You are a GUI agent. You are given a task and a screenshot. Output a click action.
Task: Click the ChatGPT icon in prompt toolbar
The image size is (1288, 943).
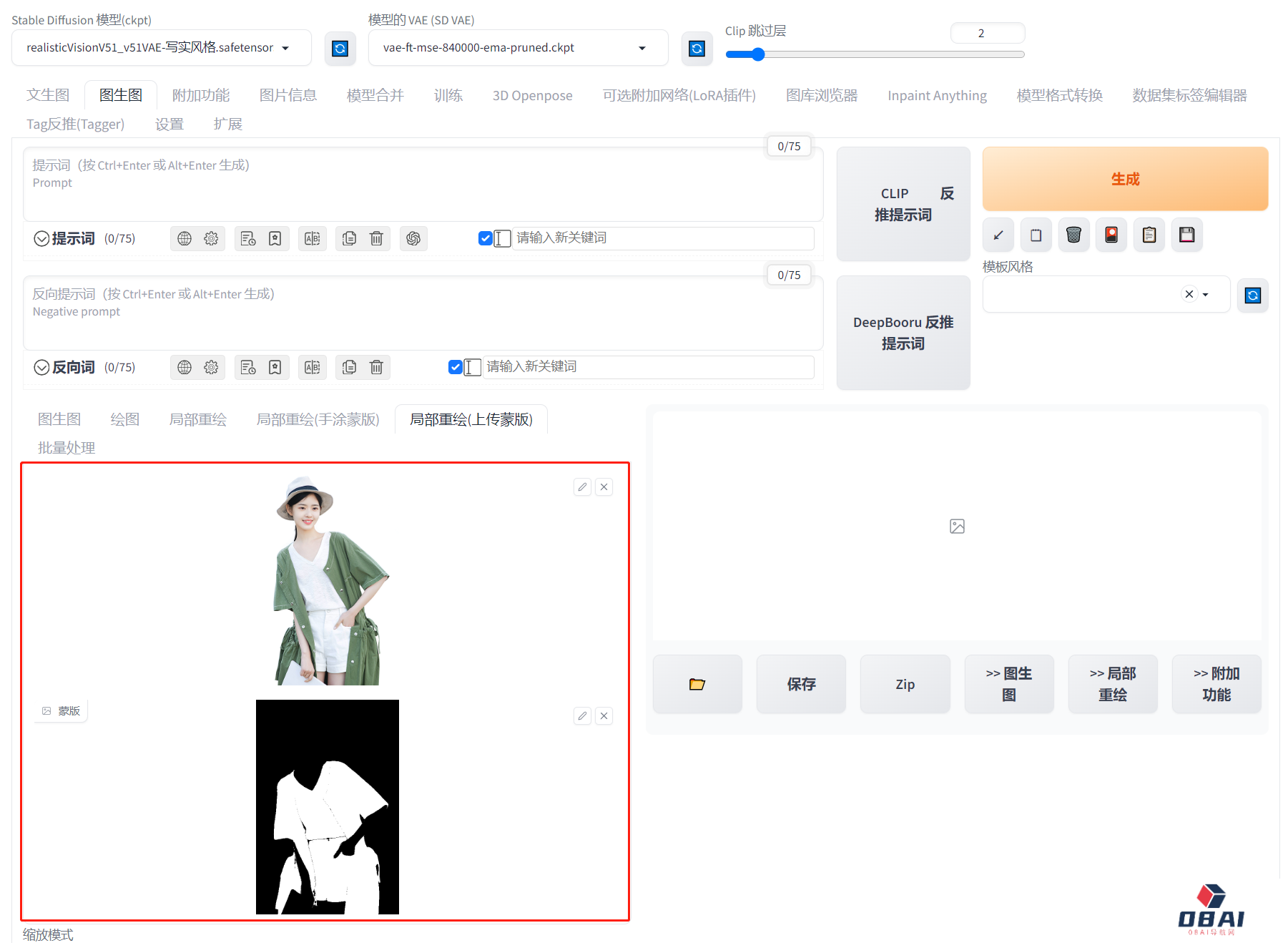tap(413, 239)
